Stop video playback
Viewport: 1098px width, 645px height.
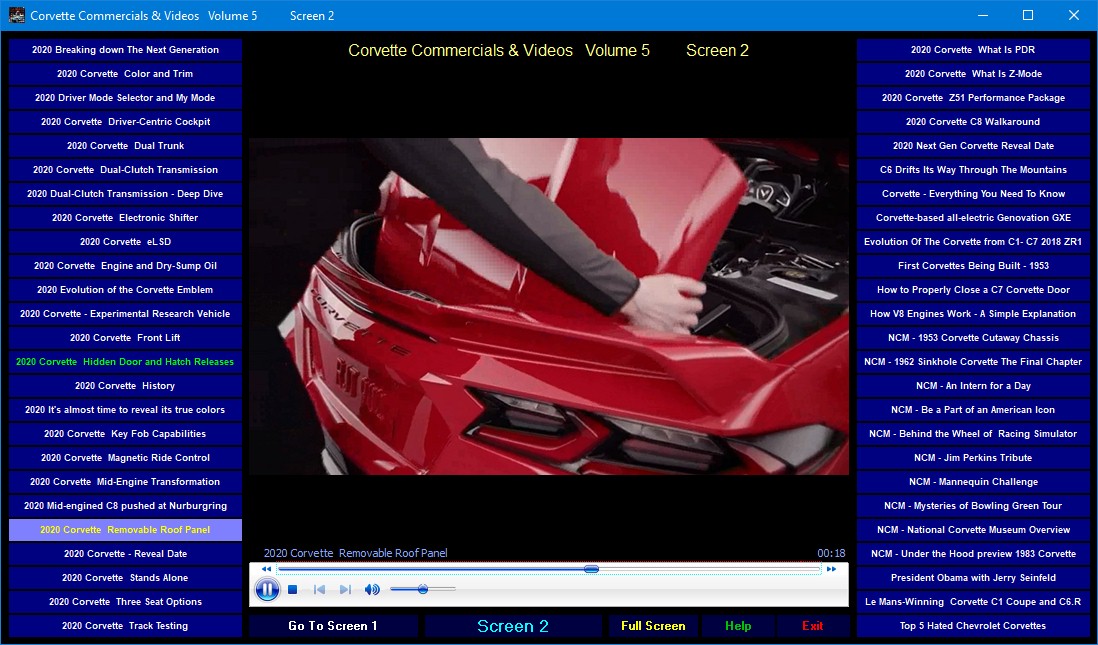coord(293,590)
